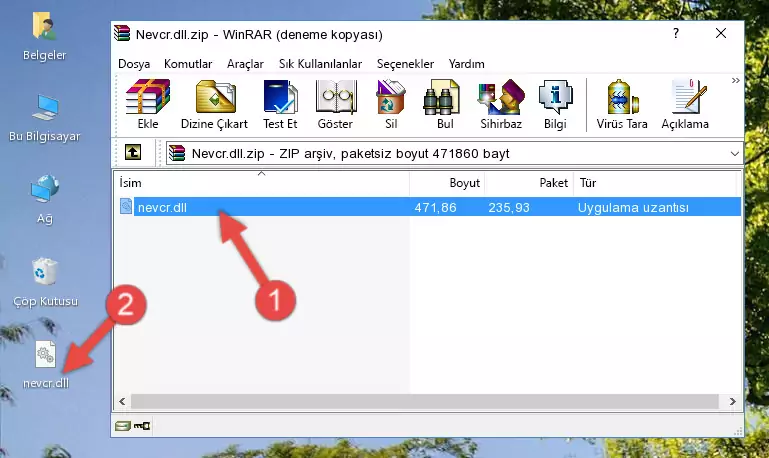Screen dimensions: 769x458
Task: Expand the toolbar overflow chevron
Action: (x=735, y=80)
